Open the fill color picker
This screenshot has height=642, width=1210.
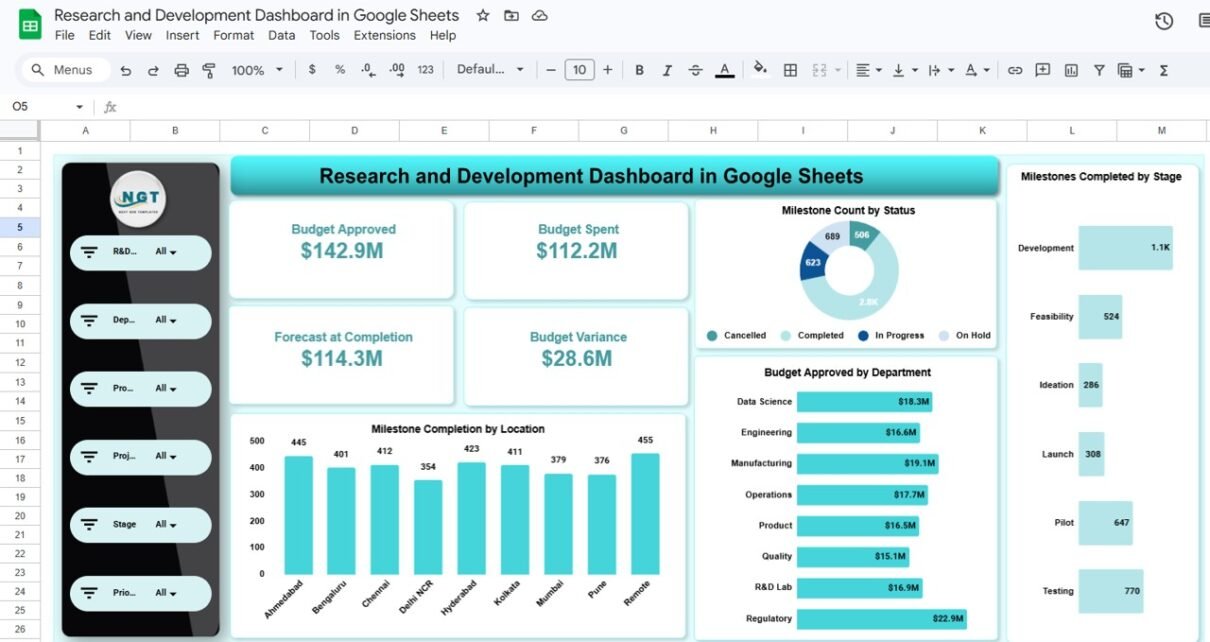coord(760,70)
